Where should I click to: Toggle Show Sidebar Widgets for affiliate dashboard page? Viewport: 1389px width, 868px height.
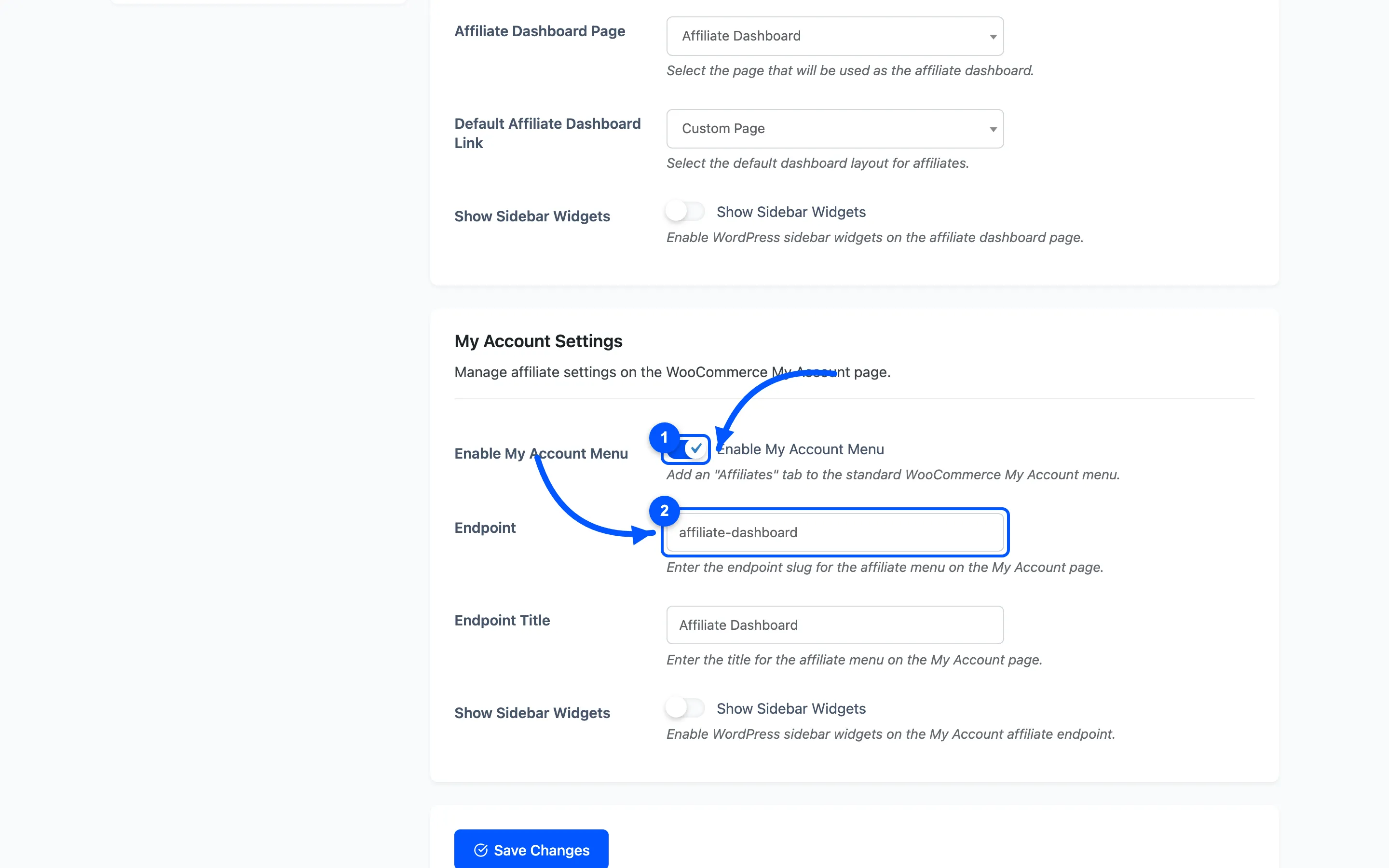click(x=685, y=211)
